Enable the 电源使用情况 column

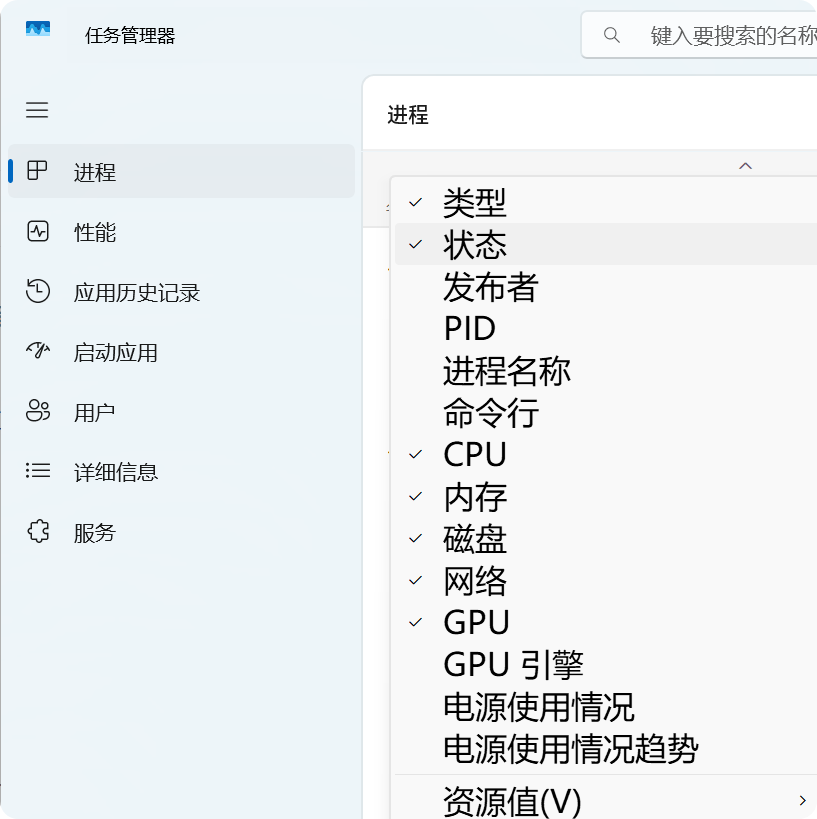pos(606,706)
